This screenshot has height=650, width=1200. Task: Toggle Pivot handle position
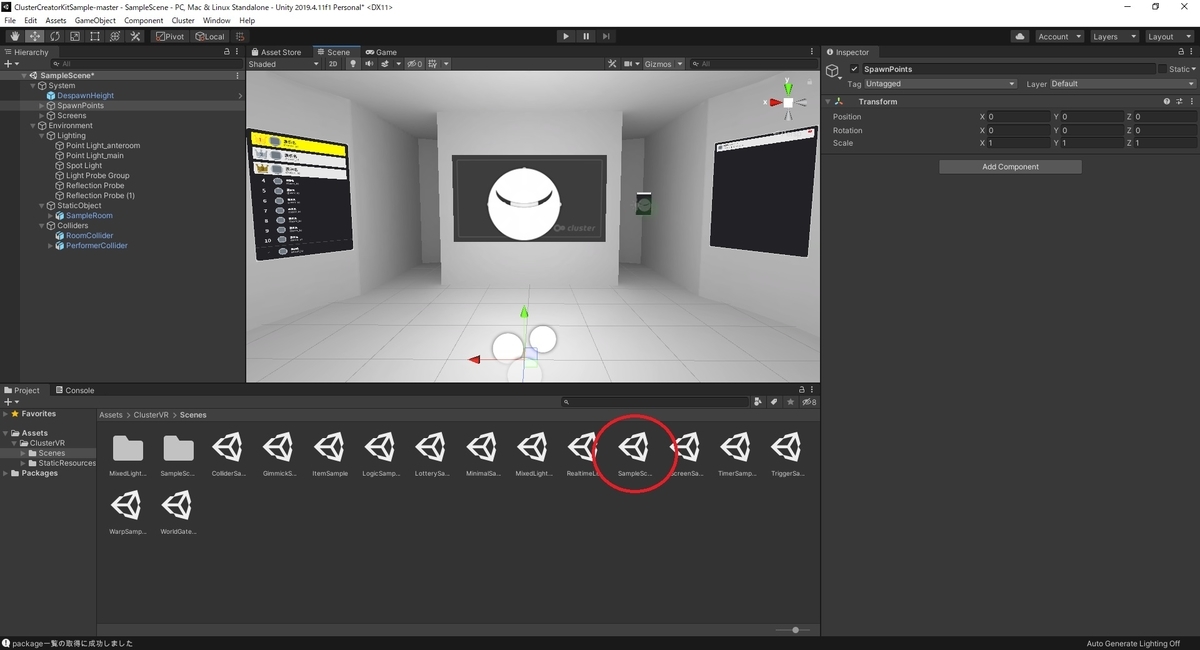(169, 36)
